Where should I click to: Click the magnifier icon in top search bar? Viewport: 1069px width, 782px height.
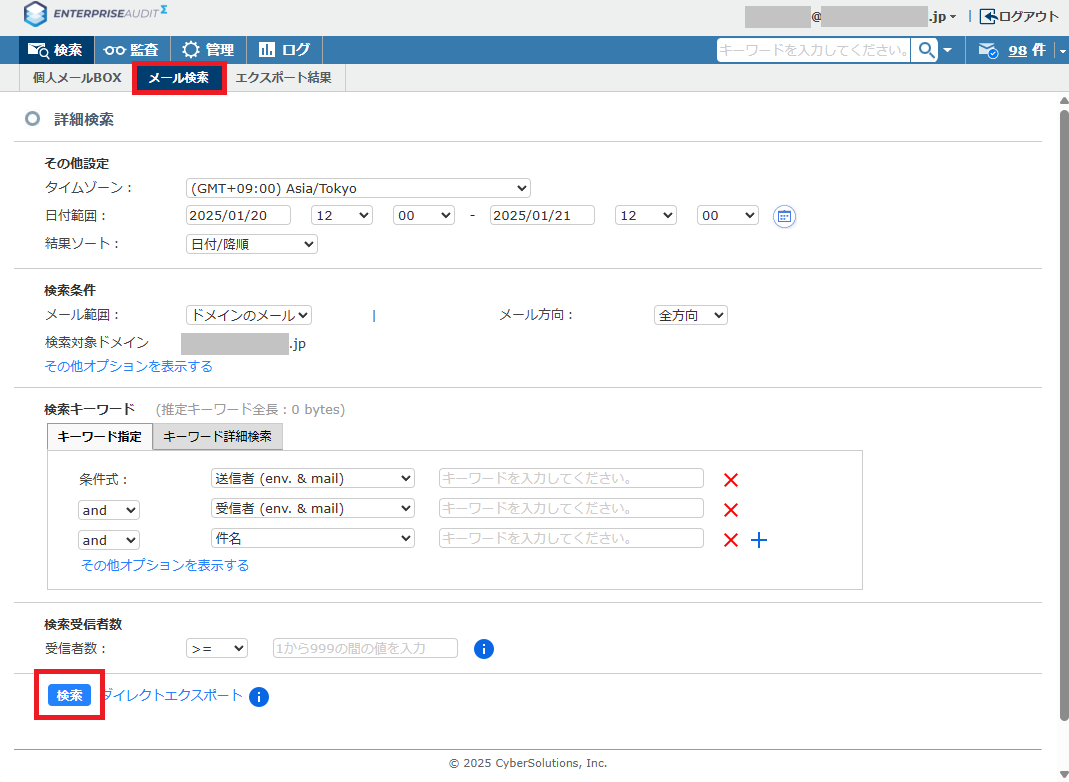point(925,50)
